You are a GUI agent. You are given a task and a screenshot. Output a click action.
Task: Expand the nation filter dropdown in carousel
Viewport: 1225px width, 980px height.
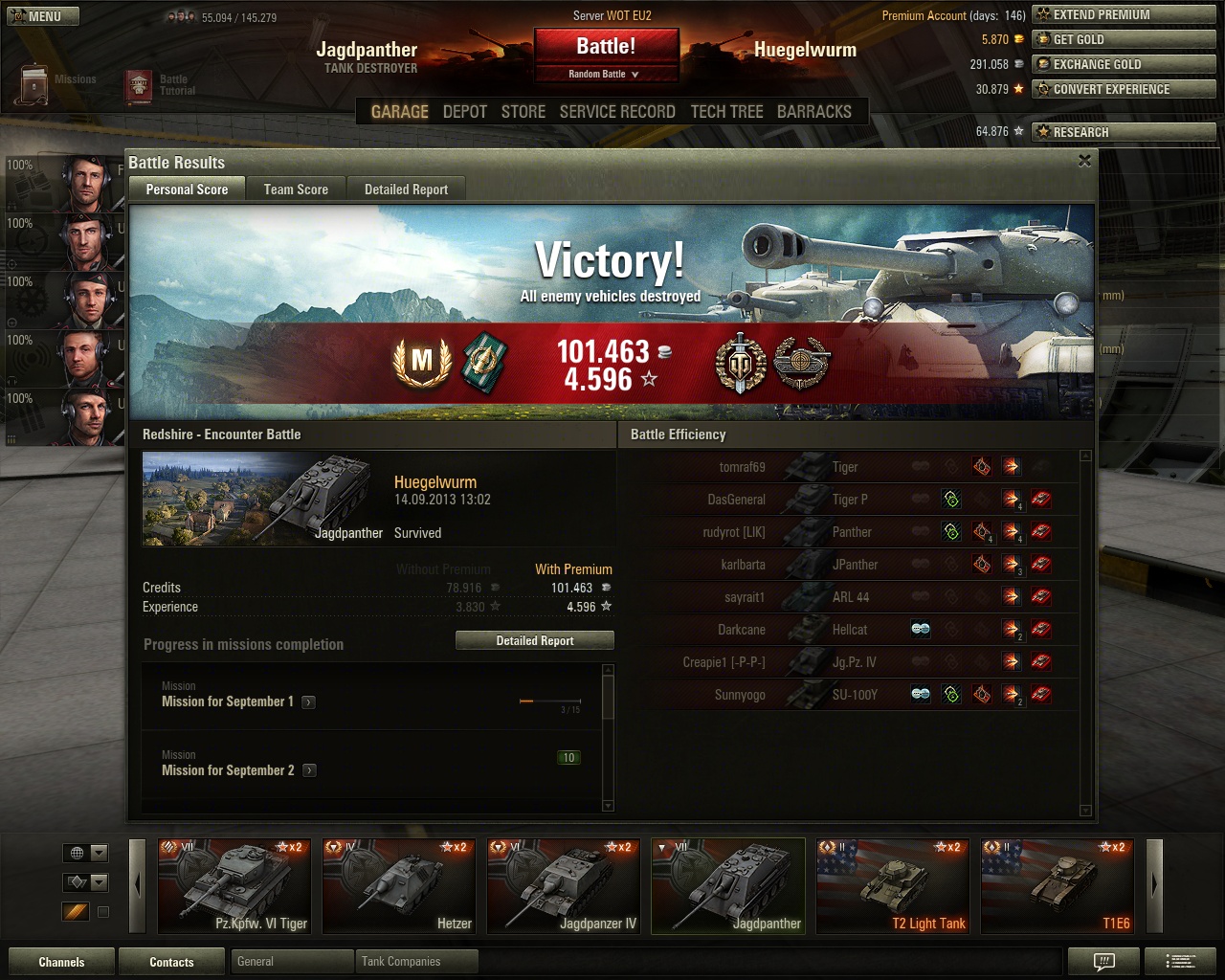point(86,853)
